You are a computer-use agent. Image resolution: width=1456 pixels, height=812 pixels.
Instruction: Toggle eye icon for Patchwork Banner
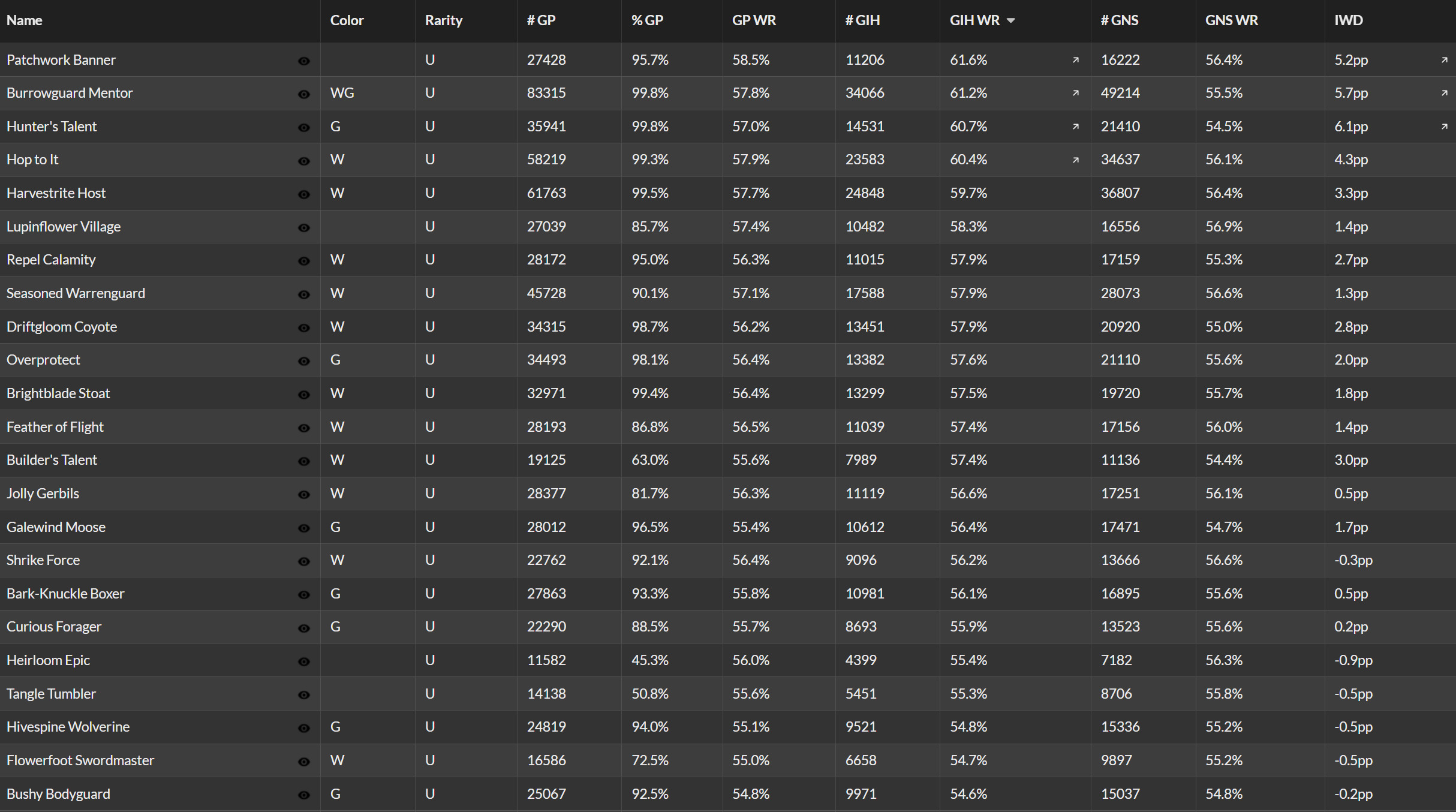[x=304, y=61]
